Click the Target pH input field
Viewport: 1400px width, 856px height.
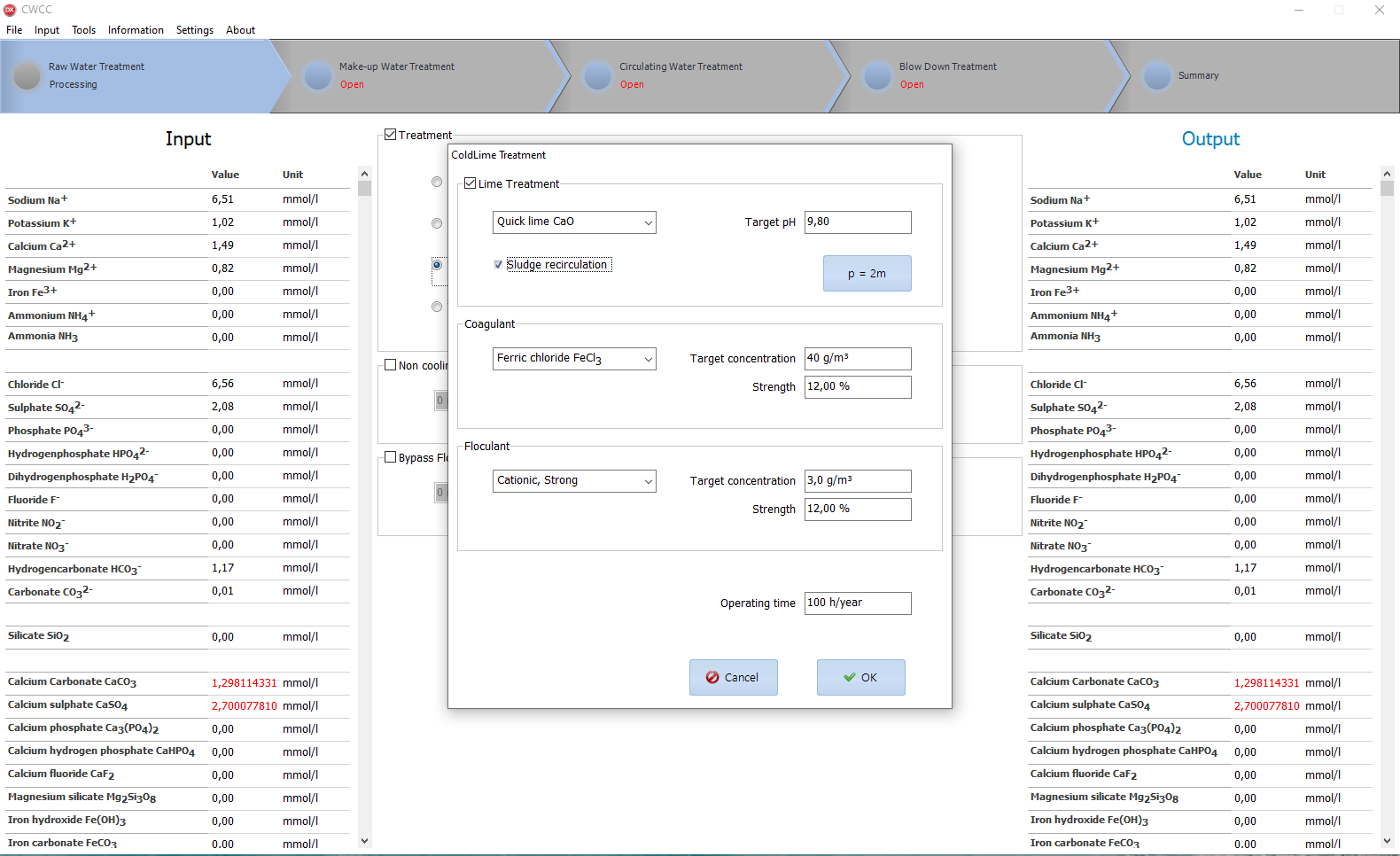click(857, 222)
